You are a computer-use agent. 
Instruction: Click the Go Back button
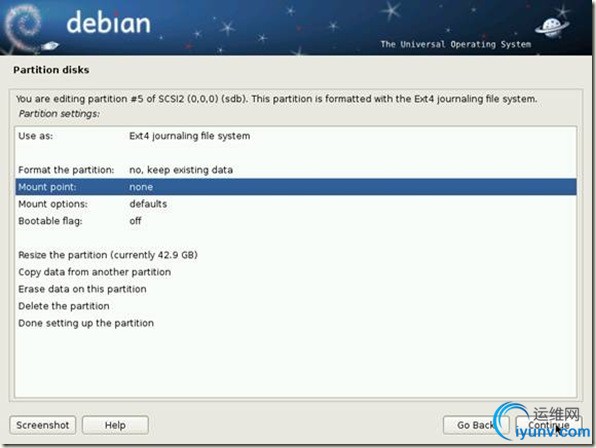[x=476, y=425]
